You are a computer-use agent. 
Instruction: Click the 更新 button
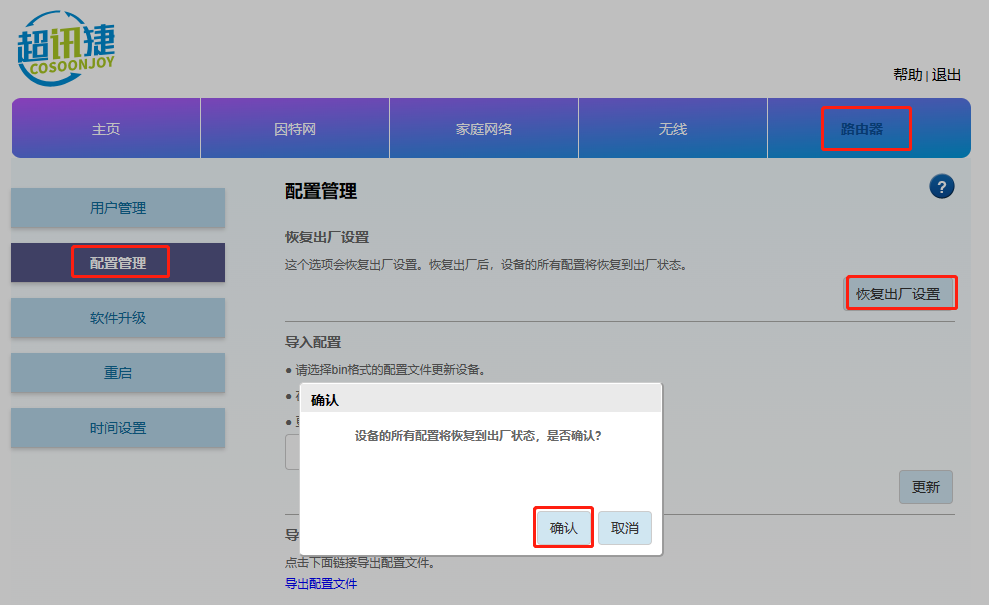pyautogui.click(x=925, y=487)
